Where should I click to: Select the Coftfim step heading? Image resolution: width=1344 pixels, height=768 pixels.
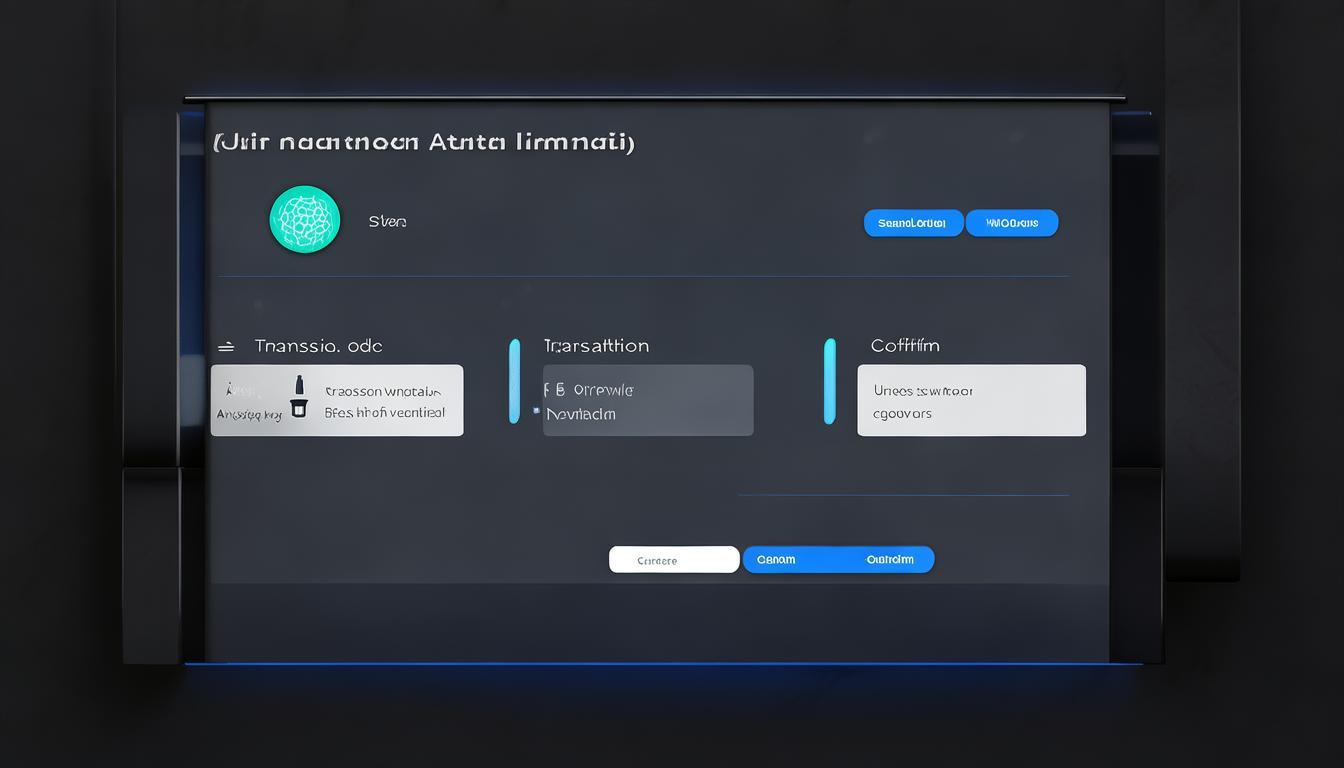(905, 346)
